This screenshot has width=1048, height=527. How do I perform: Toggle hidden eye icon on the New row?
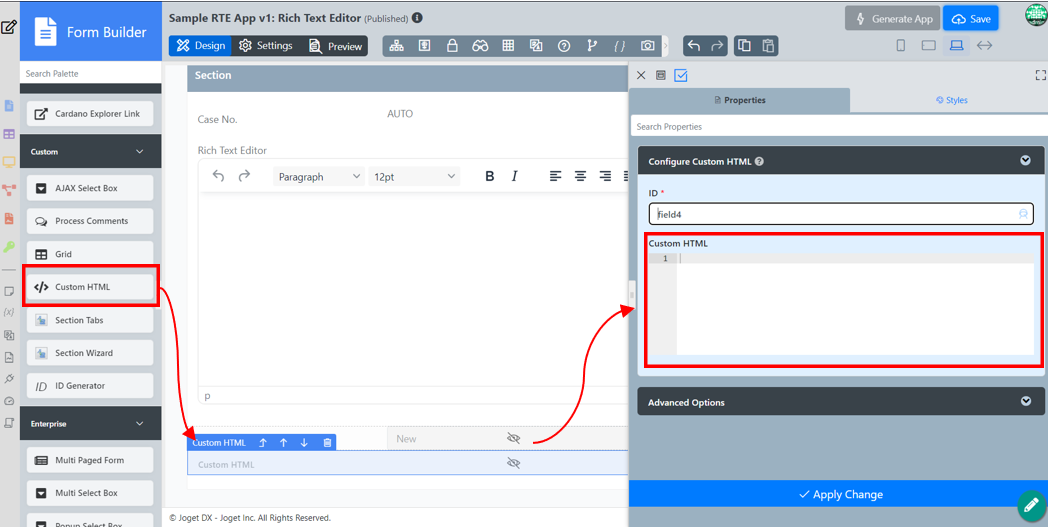514,438
